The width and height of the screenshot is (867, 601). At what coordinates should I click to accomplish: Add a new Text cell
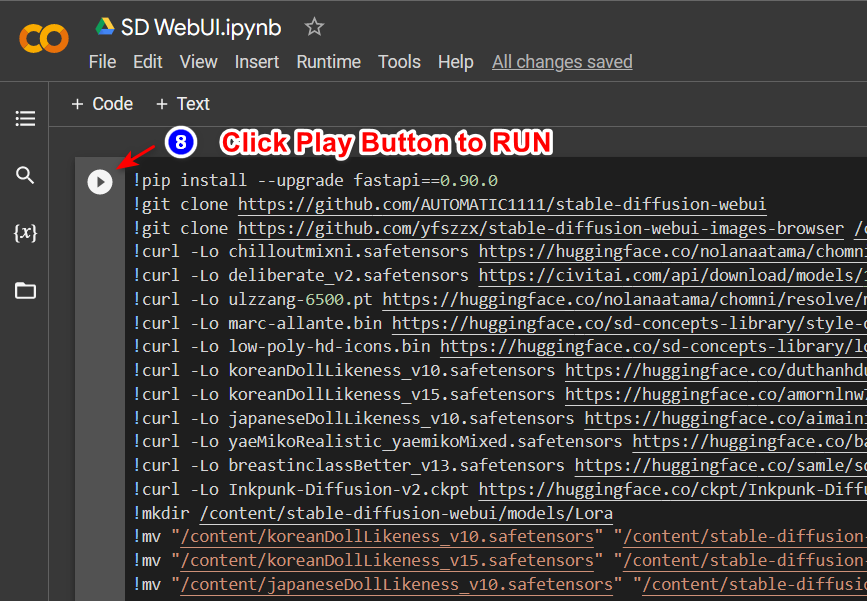[183, 104]
